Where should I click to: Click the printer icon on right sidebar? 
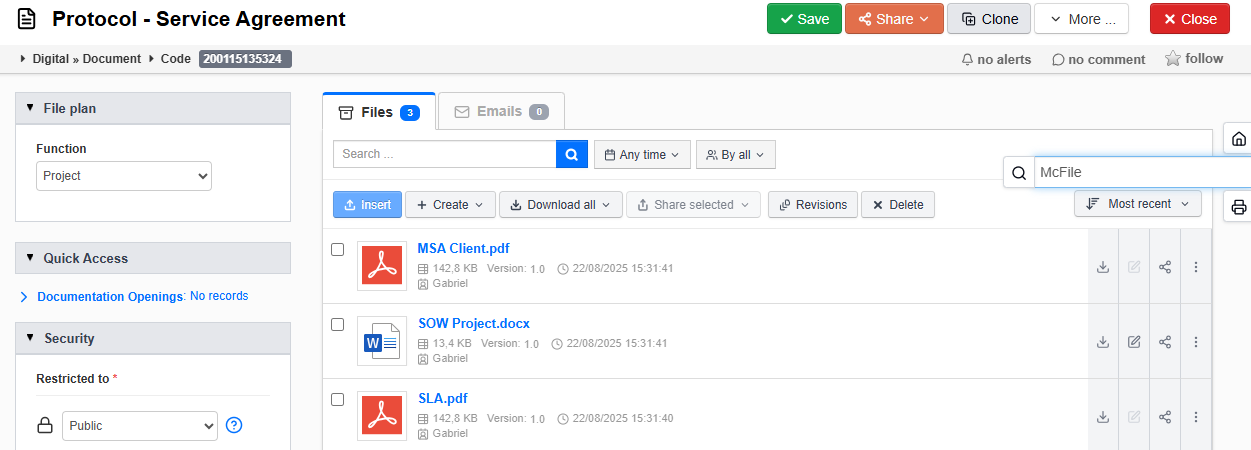(x=1239, y=207)
